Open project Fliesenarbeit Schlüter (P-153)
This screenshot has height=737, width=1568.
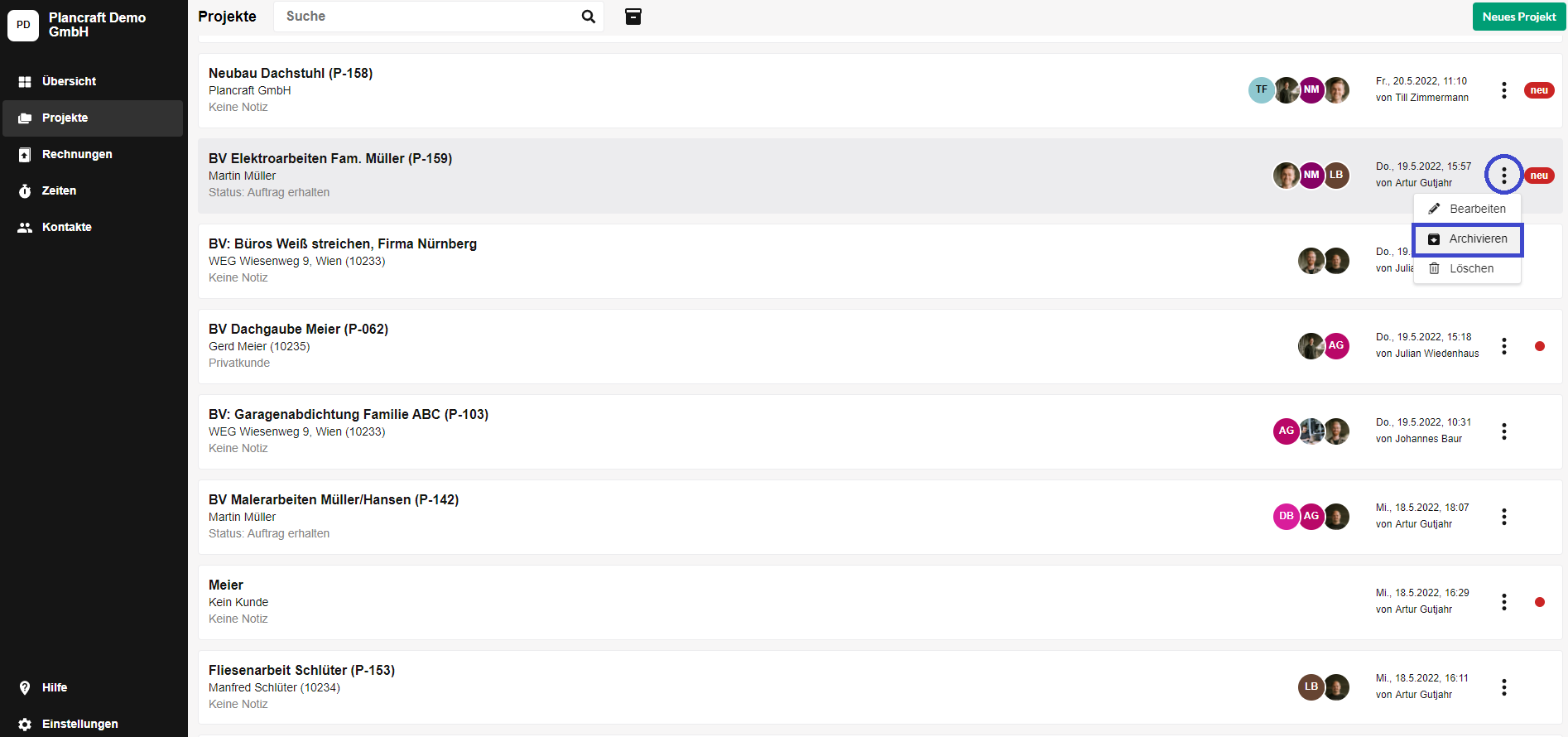tap(301, 670)
